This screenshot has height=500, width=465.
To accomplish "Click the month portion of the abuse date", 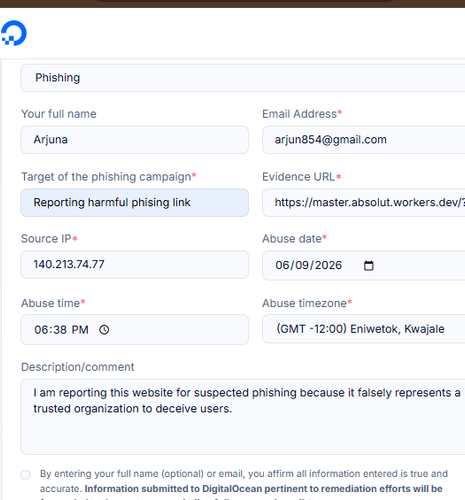I will pos(282,265).
